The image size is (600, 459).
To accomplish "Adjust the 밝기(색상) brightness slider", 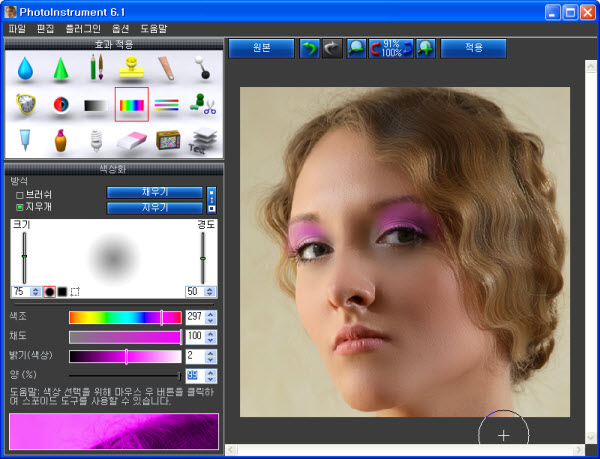I will [125, 356].
